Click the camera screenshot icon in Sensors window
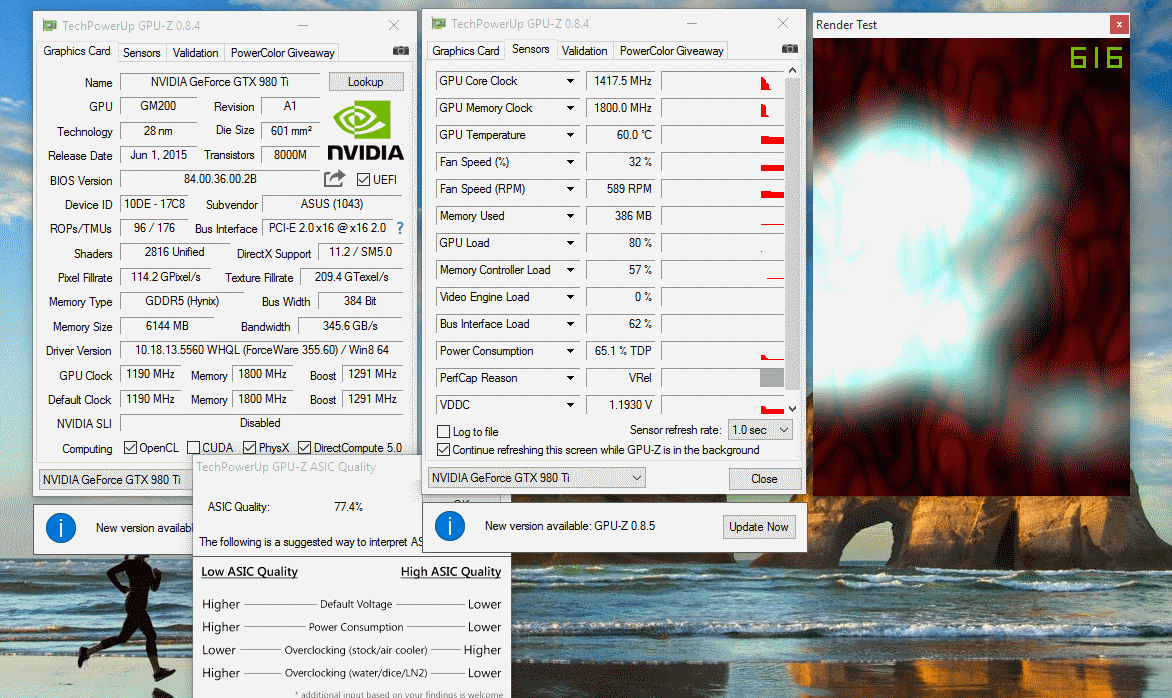The width and height of the screenshot is (1172, 698). coord(789,49)
